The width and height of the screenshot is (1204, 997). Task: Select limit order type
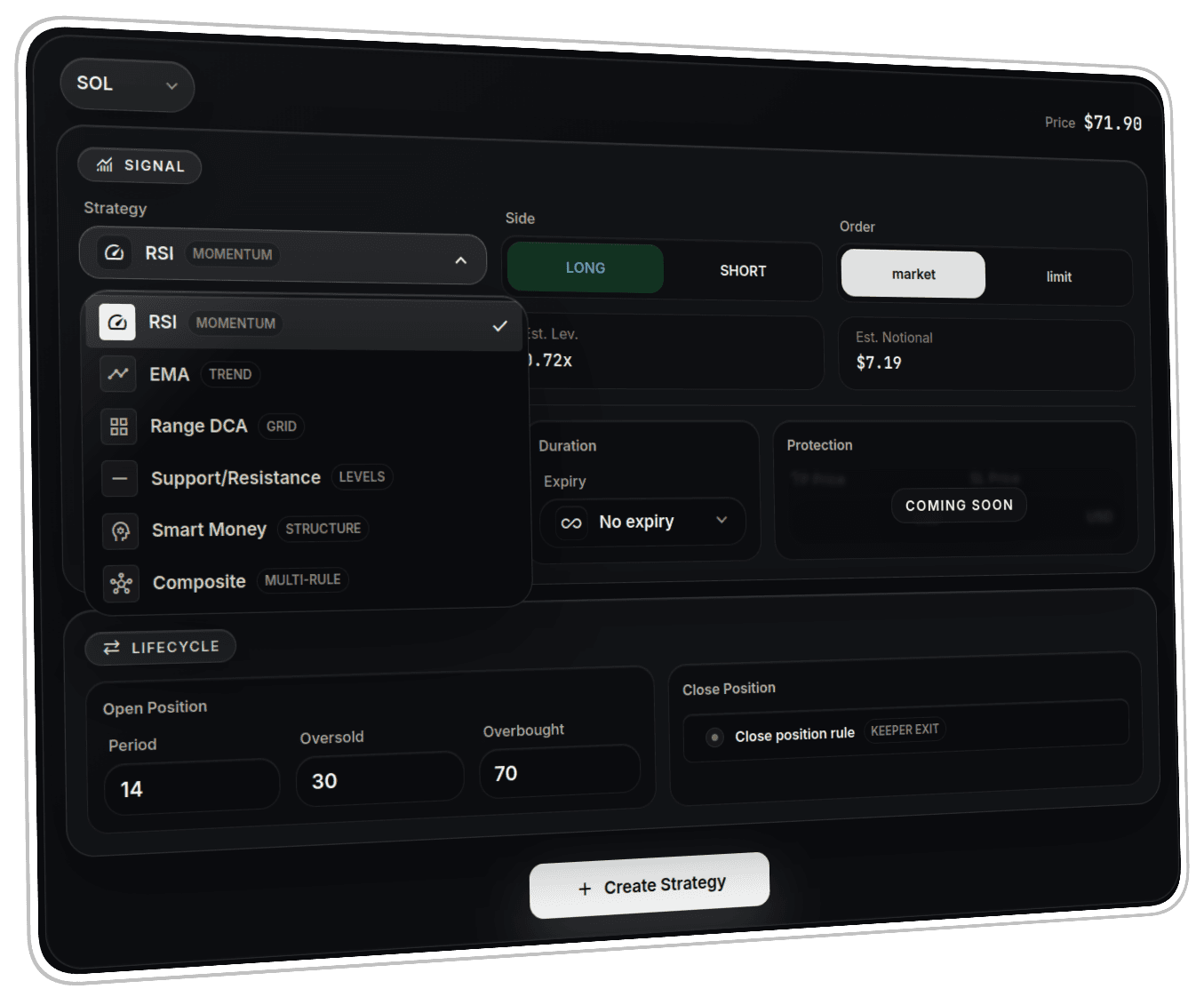click(1058, 276)
